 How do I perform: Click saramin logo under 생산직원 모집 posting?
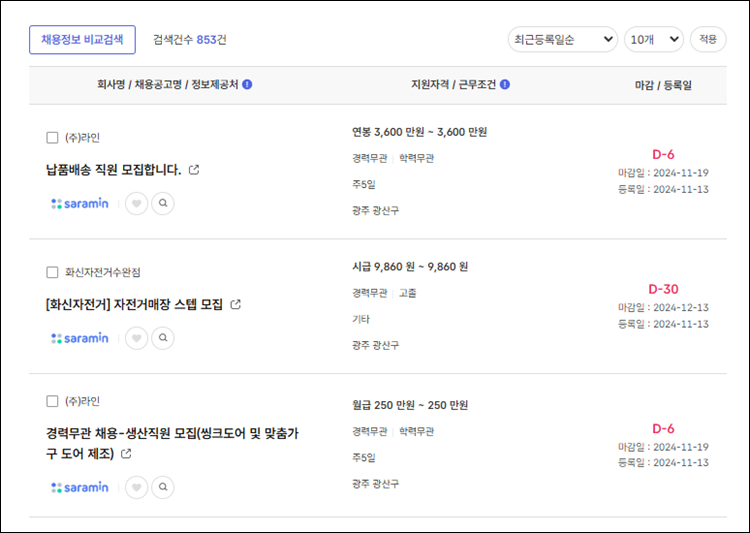pyautogui.click(x=80, y=488)
